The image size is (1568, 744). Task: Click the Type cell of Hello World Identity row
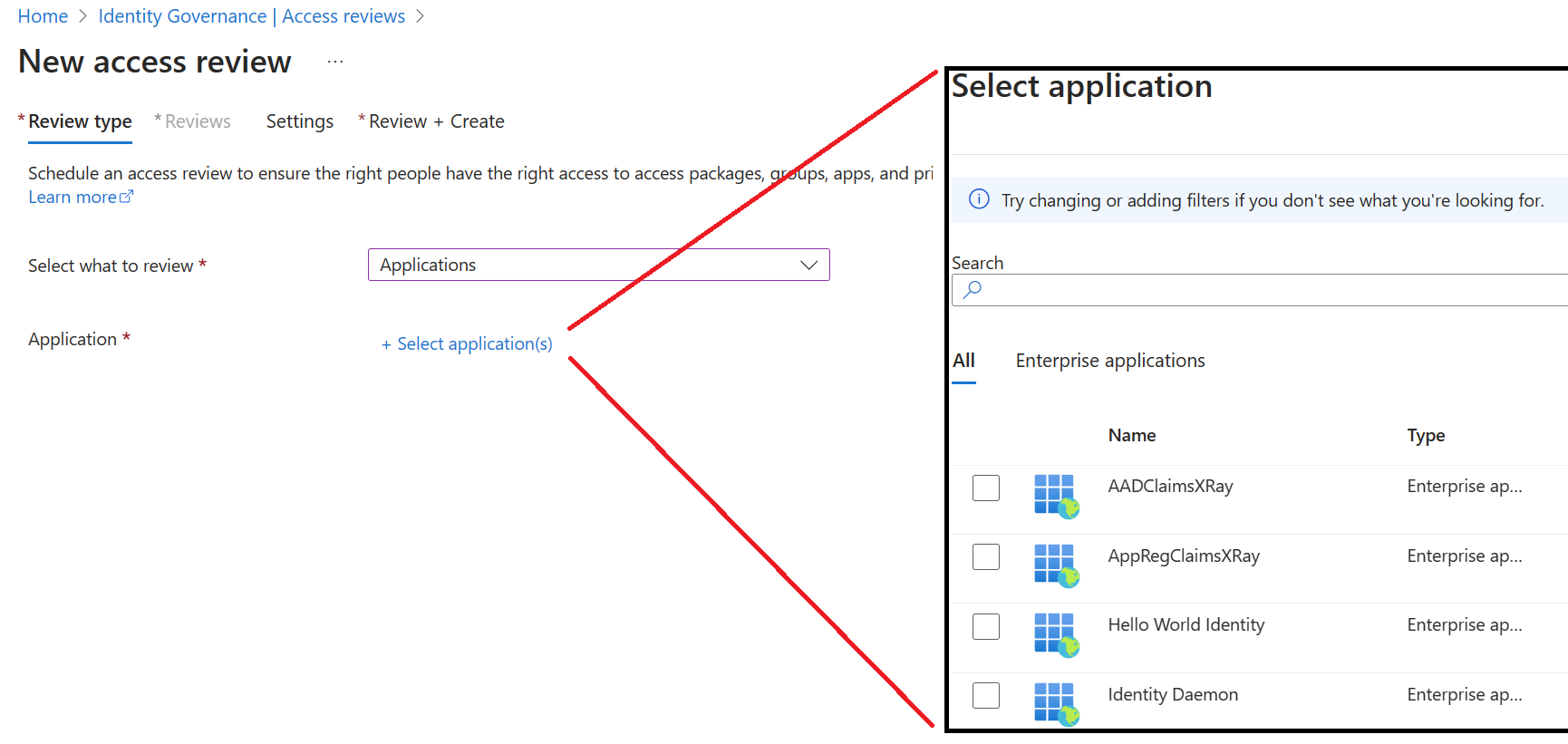[1465, 624]
